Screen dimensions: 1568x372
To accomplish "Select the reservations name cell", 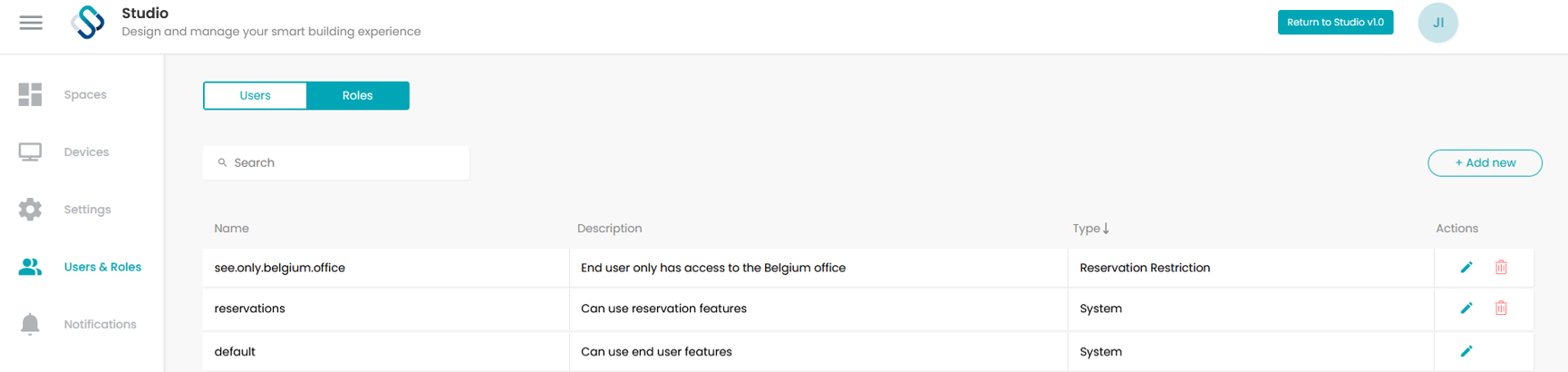I will 385,308.
